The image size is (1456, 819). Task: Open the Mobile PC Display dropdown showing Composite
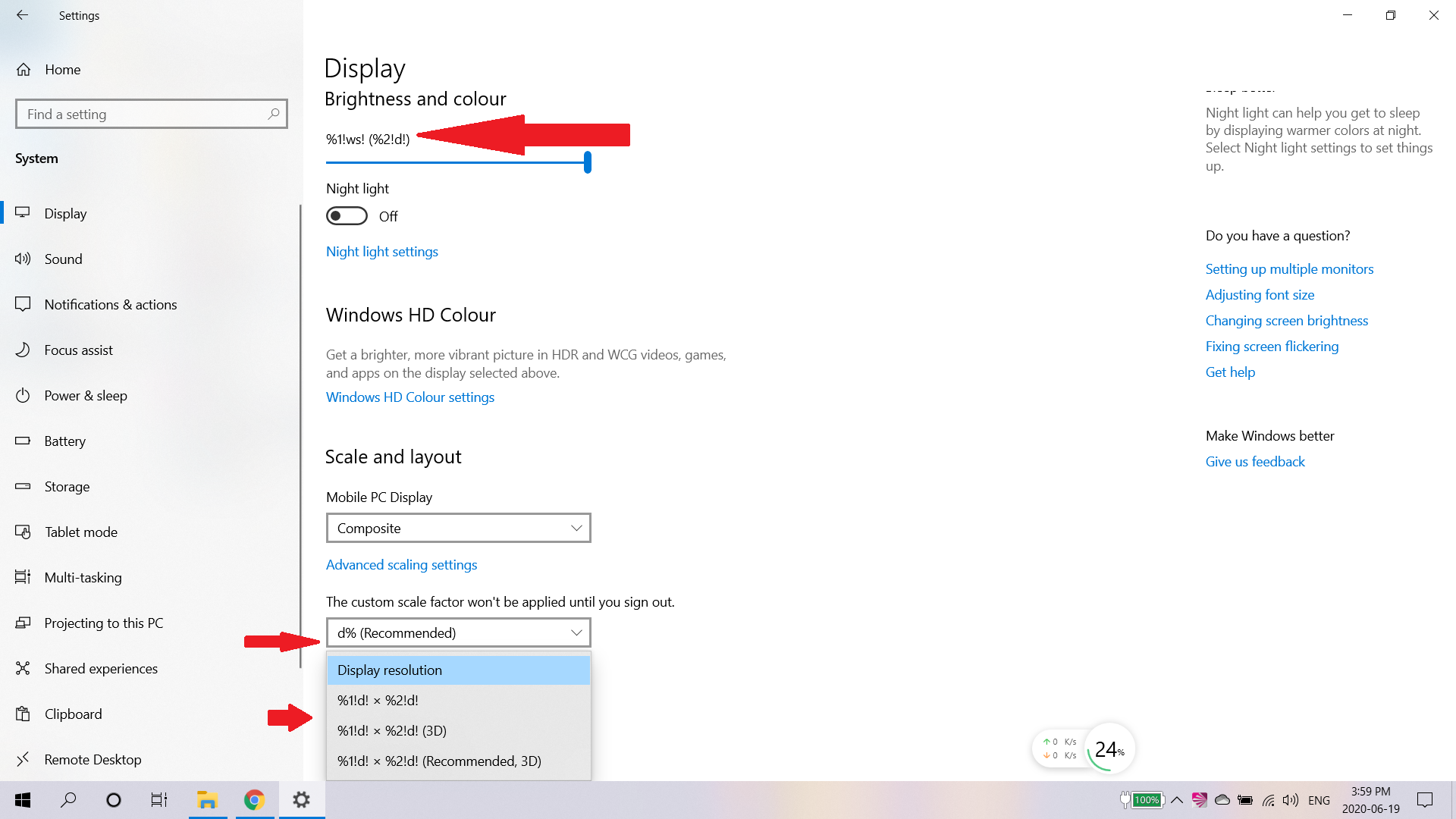(458, 528)
